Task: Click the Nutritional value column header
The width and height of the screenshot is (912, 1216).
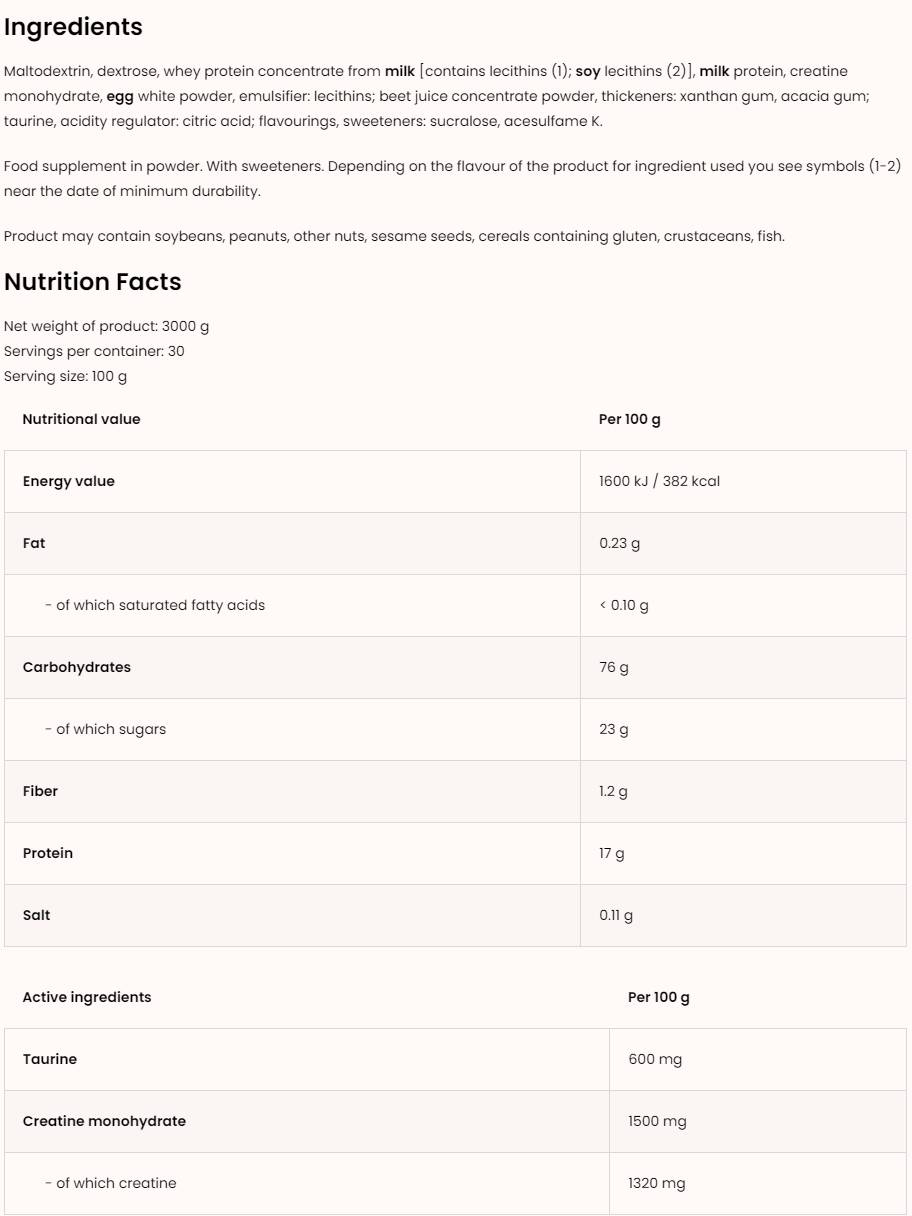Action: [81, 419]
